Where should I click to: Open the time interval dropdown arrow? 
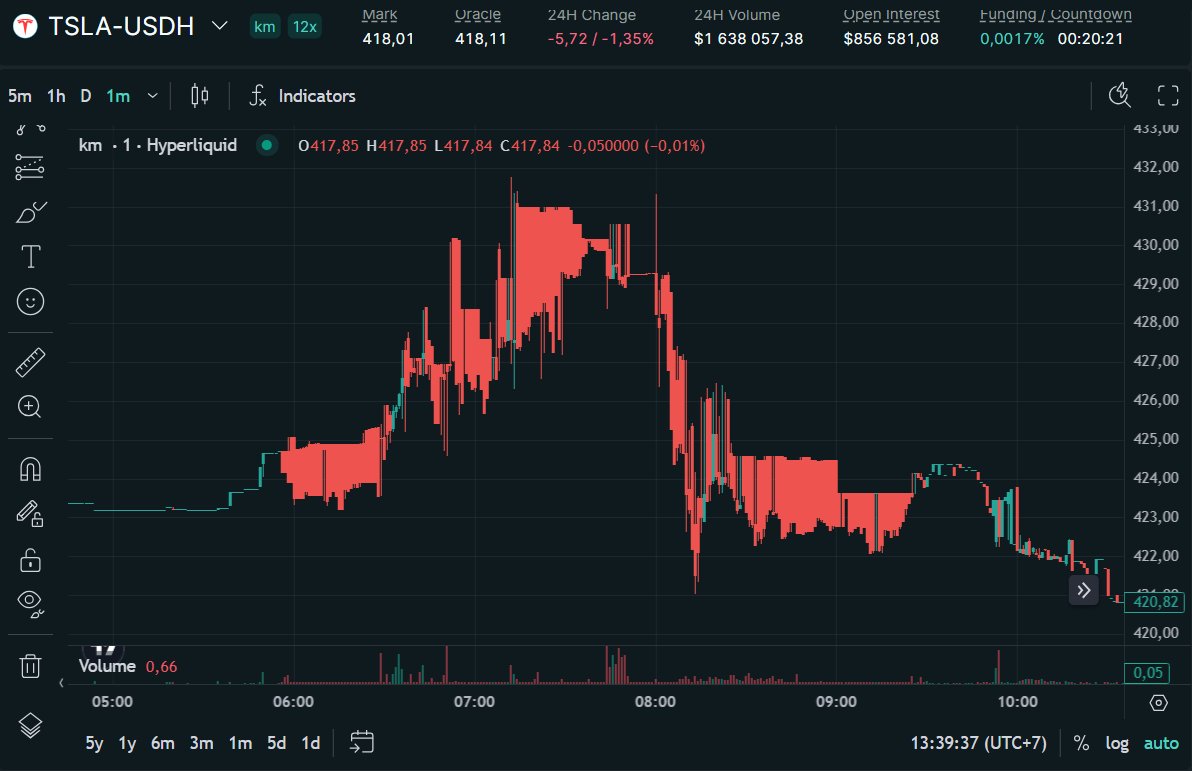click(152, 96)
